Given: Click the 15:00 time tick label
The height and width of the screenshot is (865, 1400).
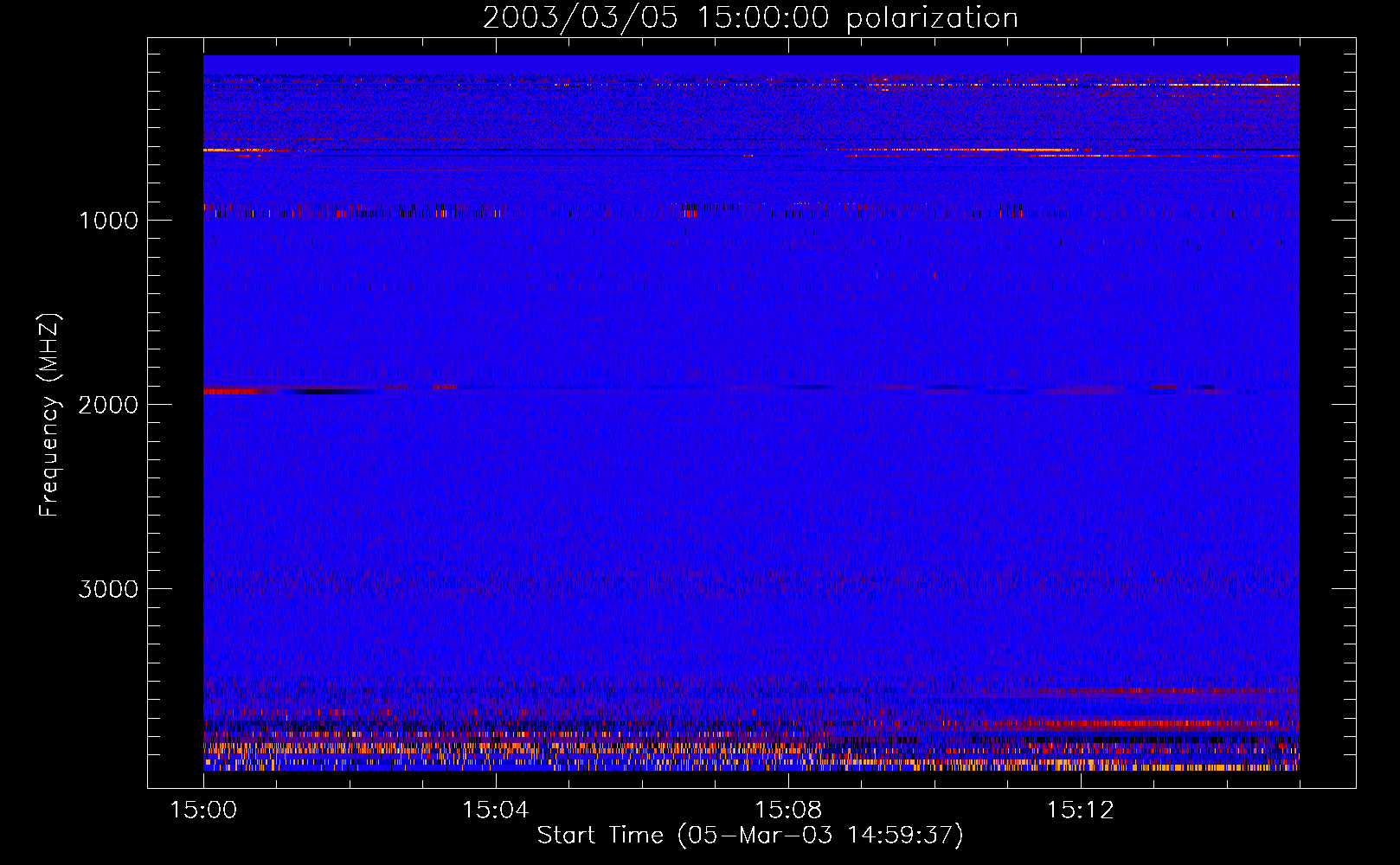Looking at the screenshot, I should (204, 810).
